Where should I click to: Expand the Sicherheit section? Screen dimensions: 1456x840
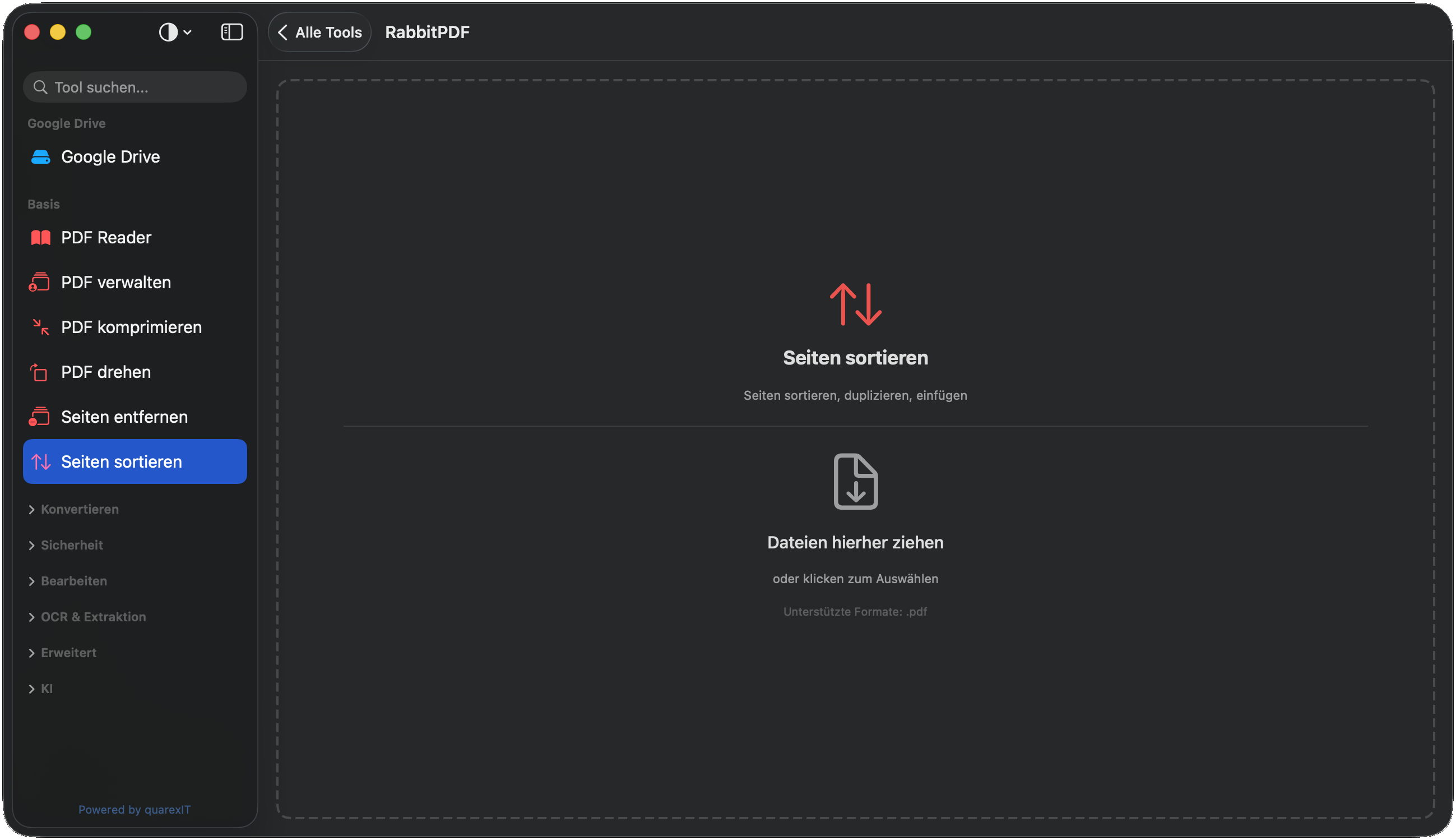click(x=66, y=545)
